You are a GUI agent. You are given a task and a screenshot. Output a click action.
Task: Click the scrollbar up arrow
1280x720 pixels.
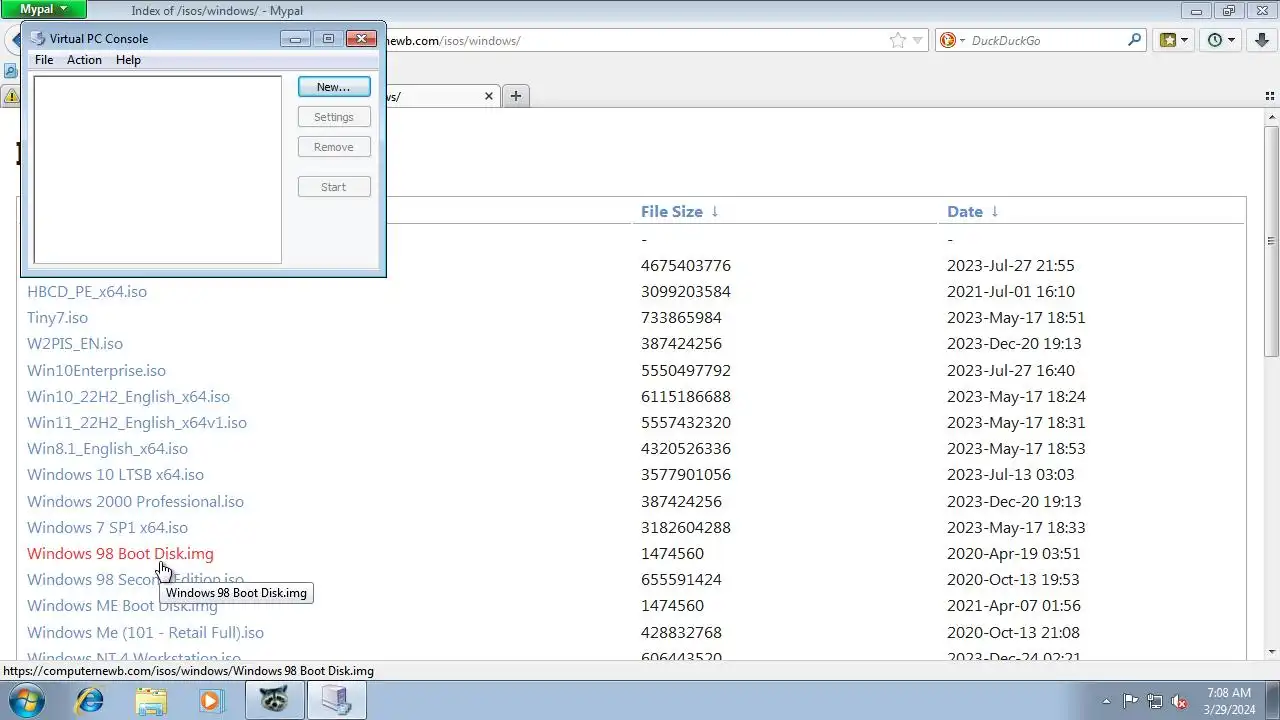tap(1271, 117)
